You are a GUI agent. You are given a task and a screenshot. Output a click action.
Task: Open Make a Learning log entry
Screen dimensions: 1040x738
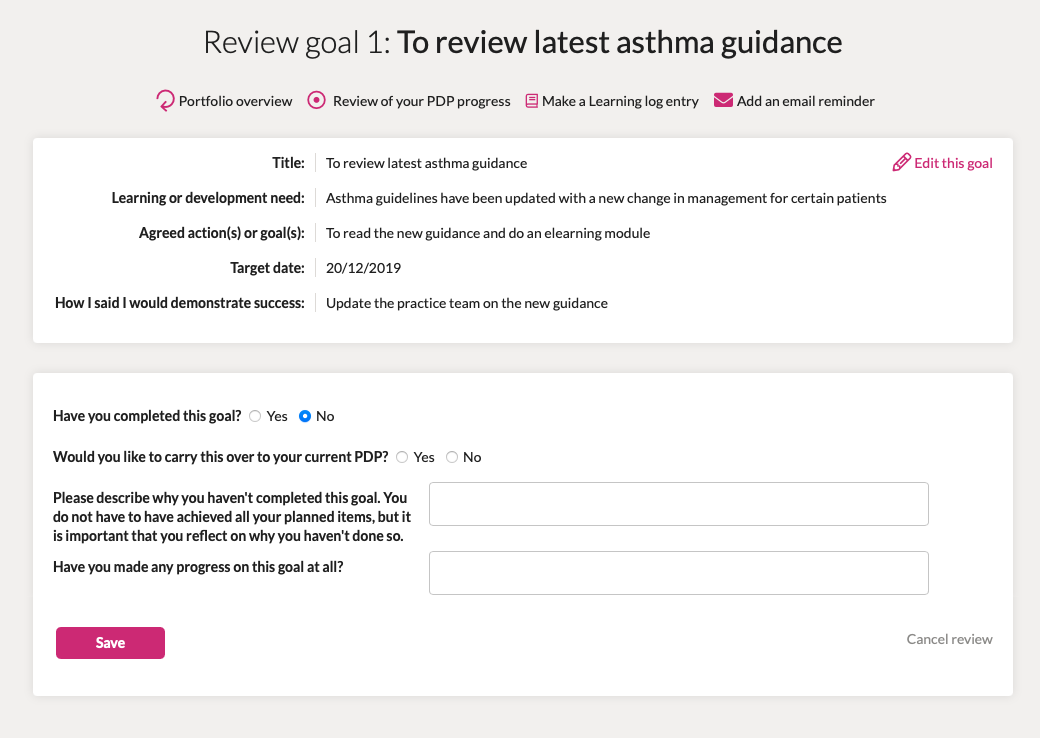[x=620, y=101]
